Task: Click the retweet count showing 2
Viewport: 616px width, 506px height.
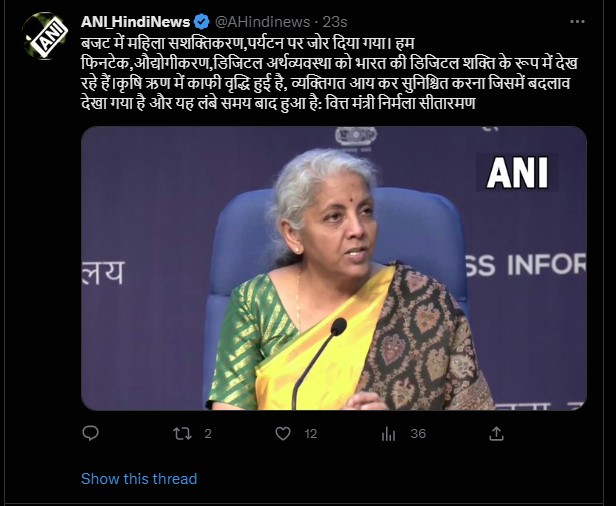Action: tap(208, 434)
